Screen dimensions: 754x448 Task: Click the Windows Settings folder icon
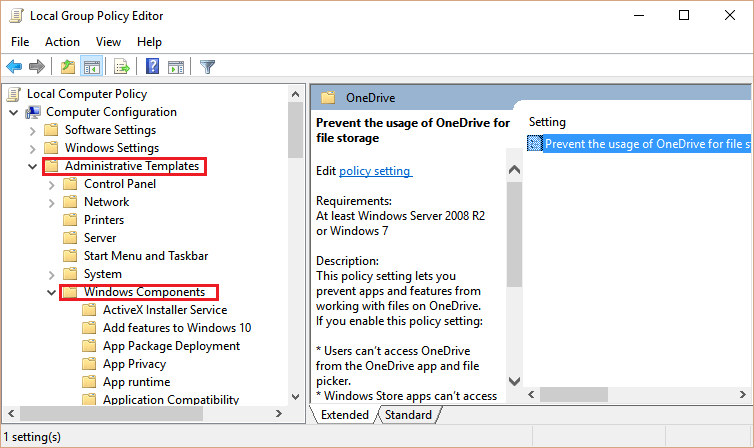pyautogui.click(x=51, y=148)
